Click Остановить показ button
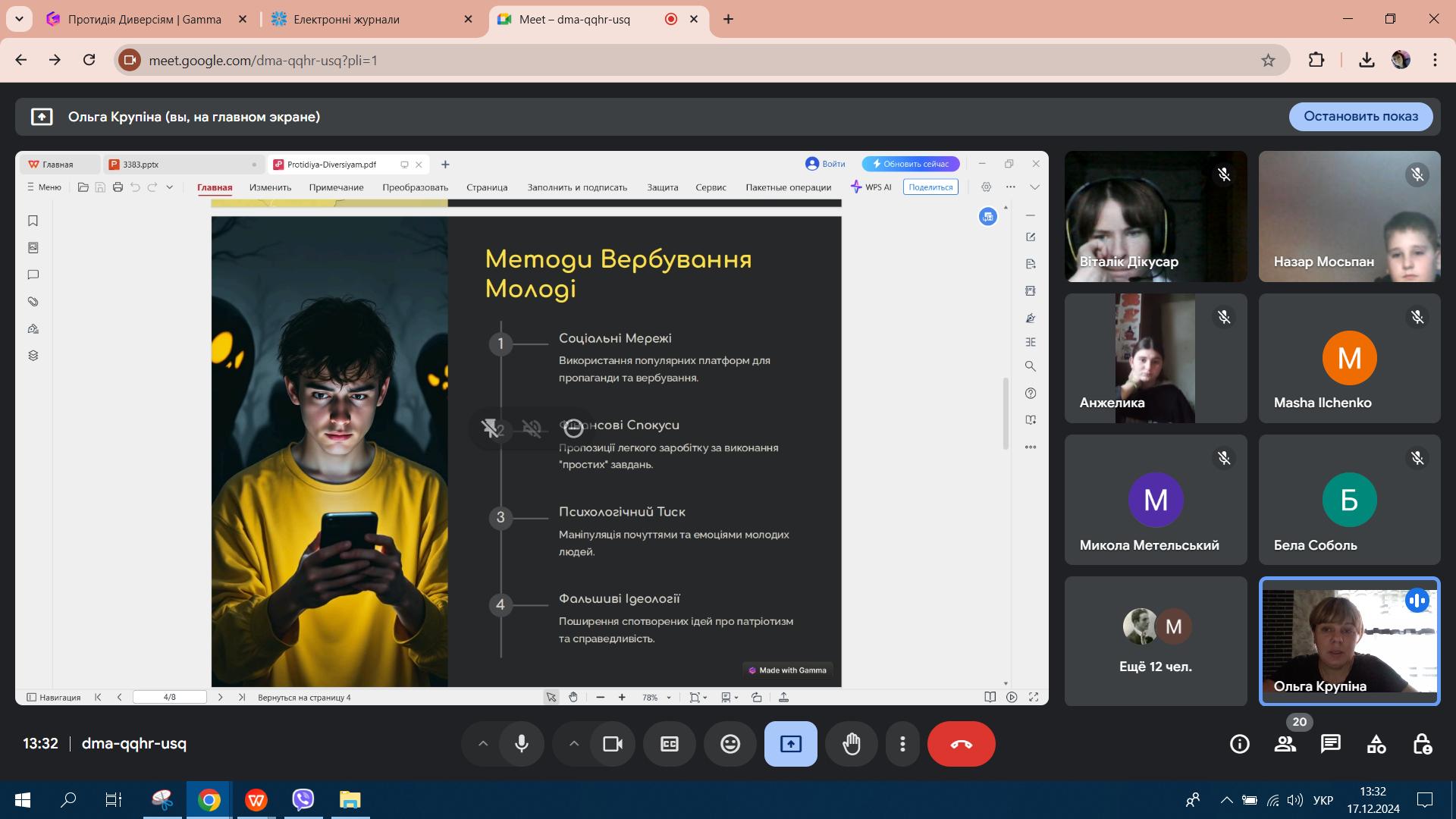Image resolution: width=1456 pixels, height=819 pixels. [1360, 116]
